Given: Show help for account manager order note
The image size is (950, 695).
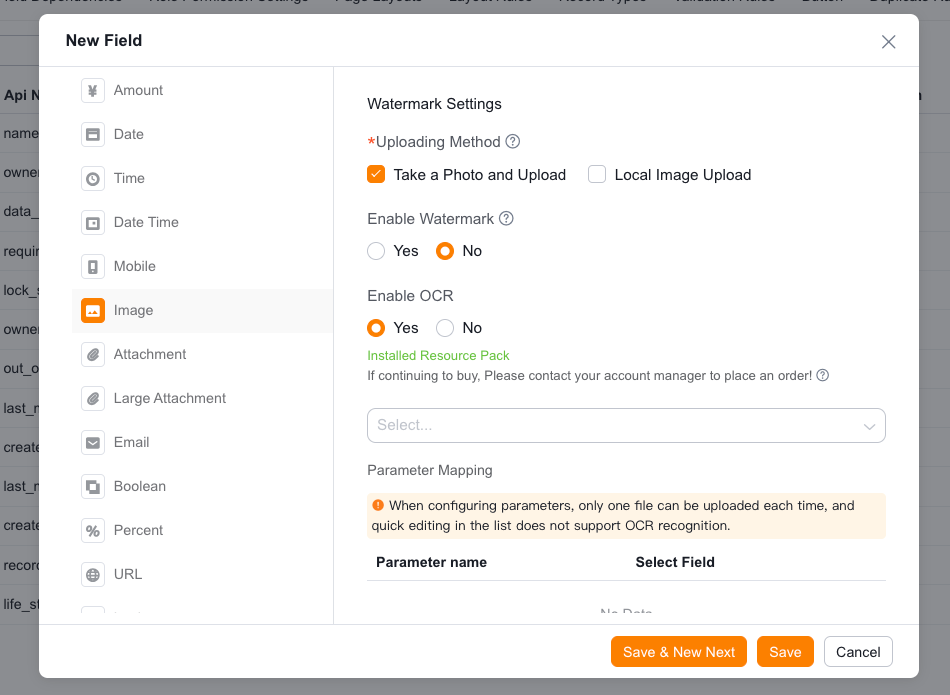Looking at the screenshot, I should pos(822,375).
